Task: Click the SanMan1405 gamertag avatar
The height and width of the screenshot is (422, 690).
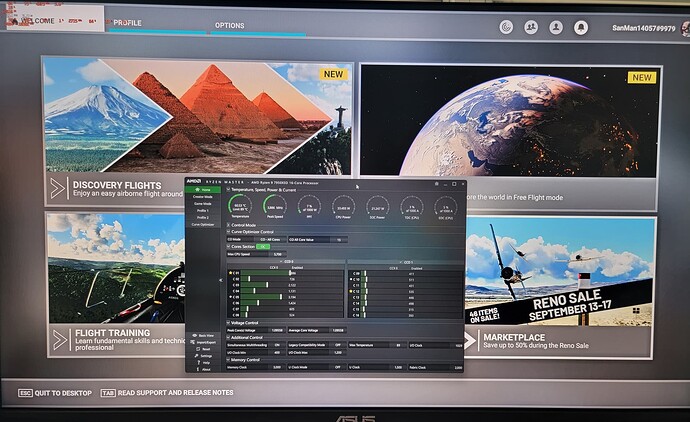Action: (x=685, y=29)
